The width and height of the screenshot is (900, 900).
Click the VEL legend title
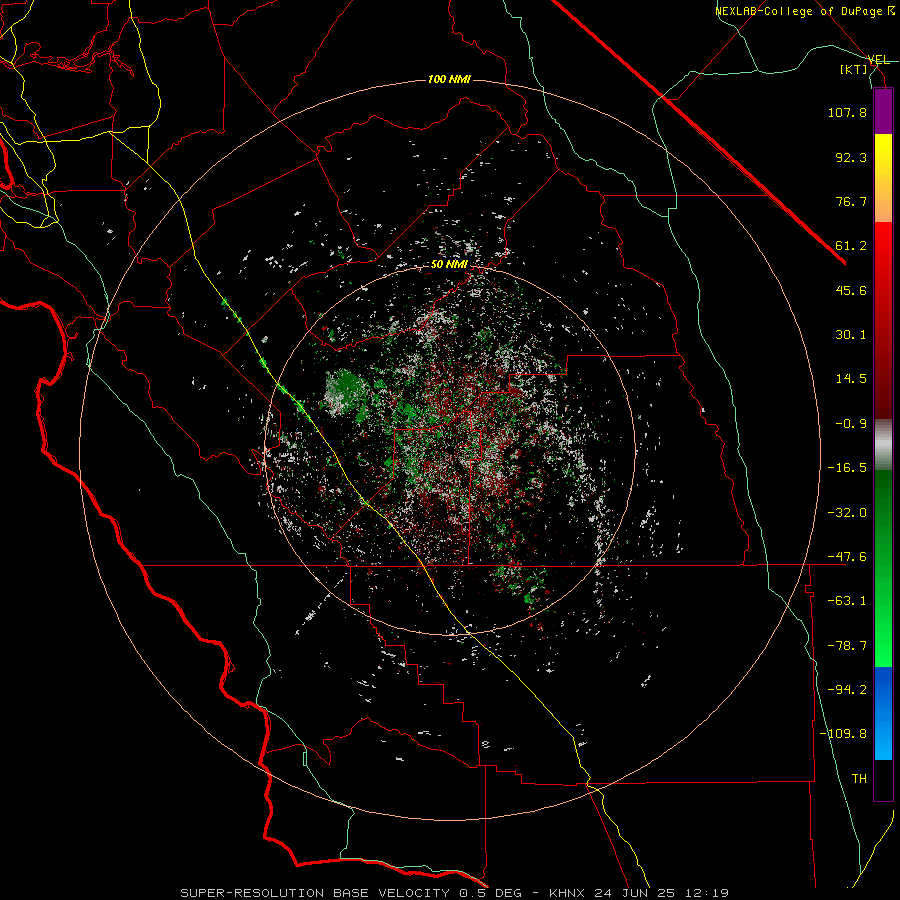pos(879,60)
